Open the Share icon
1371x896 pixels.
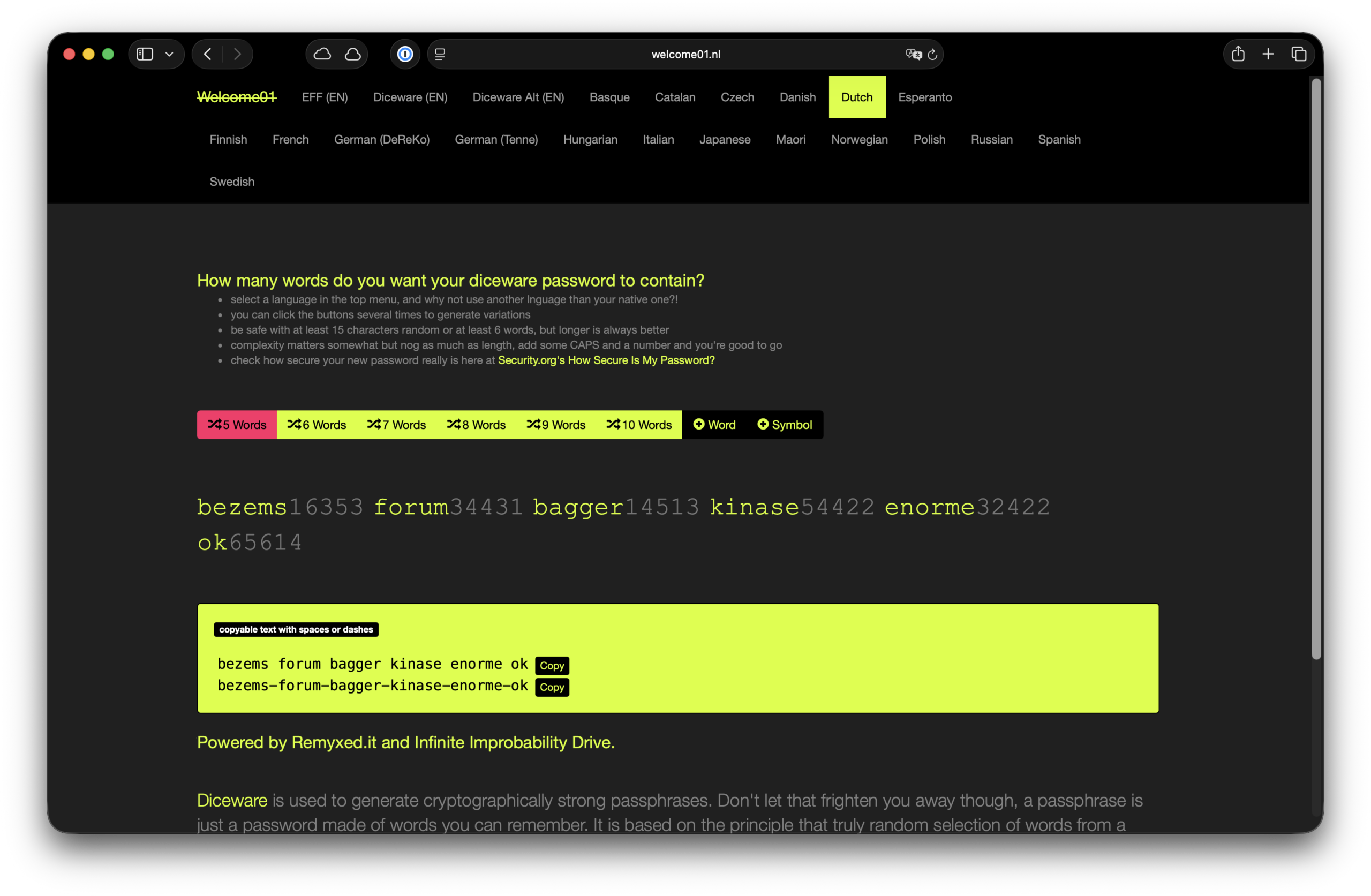[x=1238, y=54]
